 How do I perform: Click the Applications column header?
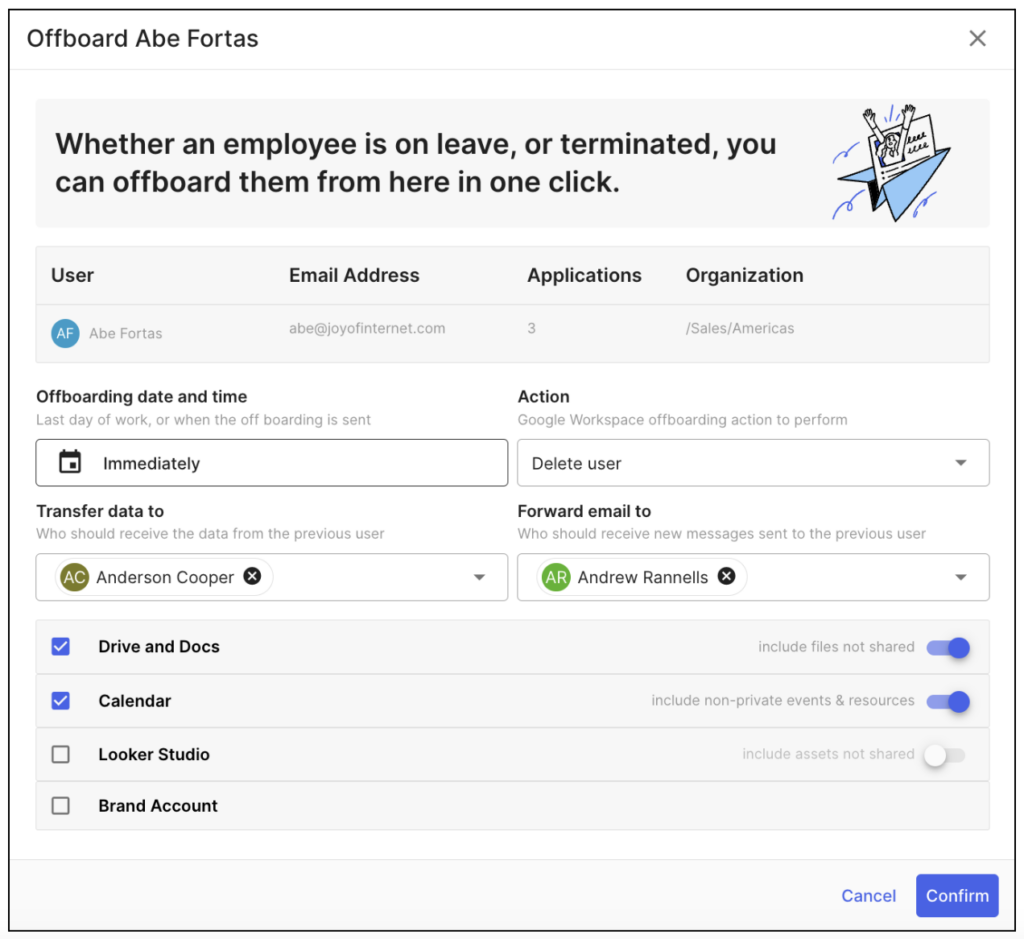pos(584,276)
